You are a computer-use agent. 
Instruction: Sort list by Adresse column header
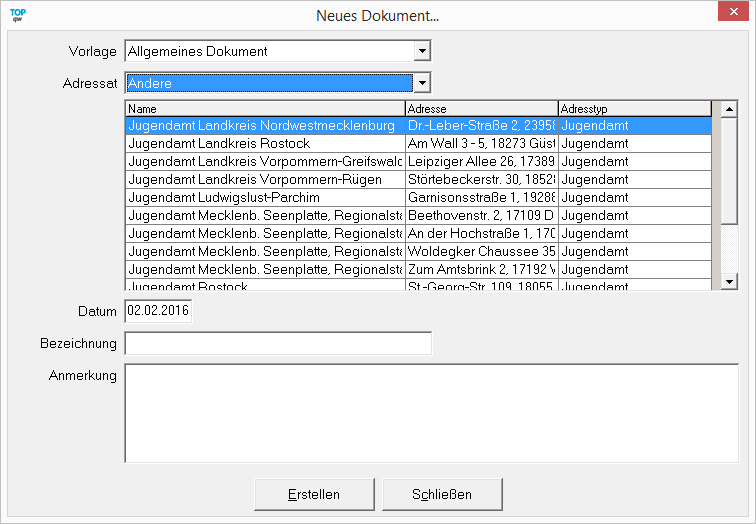click(481, 108)
